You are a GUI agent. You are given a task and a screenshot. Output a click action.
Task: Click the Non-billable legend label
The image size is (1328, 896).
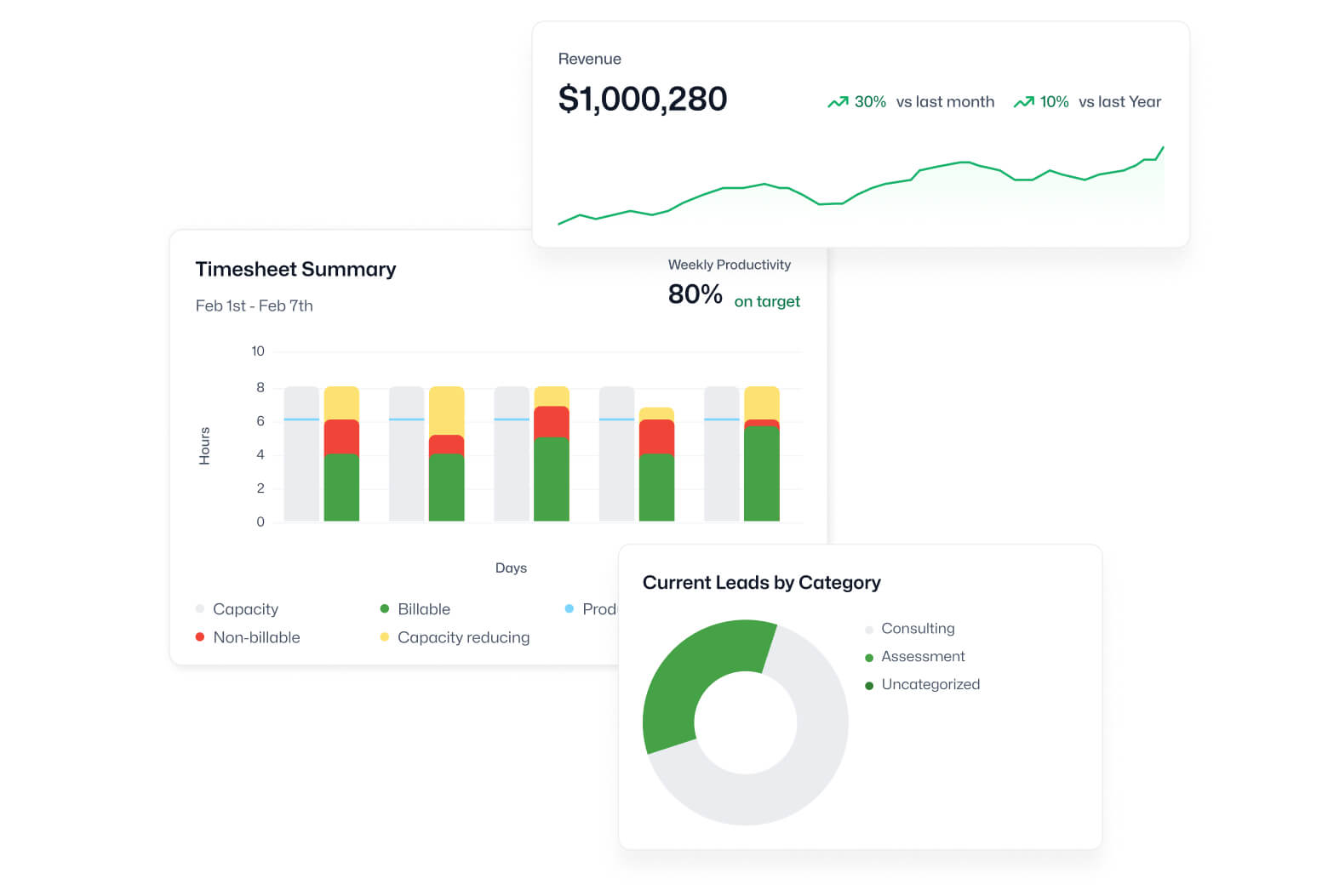pos(256,637)
